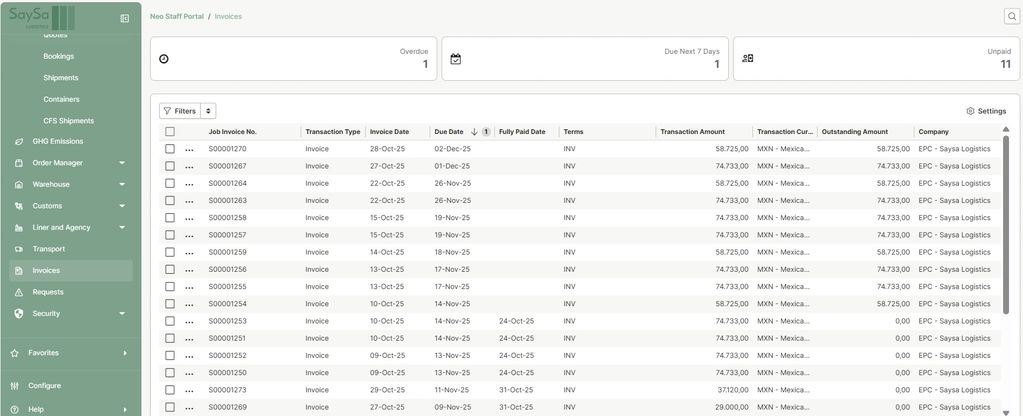The image size is (1023, 416).
Task: Open the Shipments sidebar item
Action: (x=61, y=78)
